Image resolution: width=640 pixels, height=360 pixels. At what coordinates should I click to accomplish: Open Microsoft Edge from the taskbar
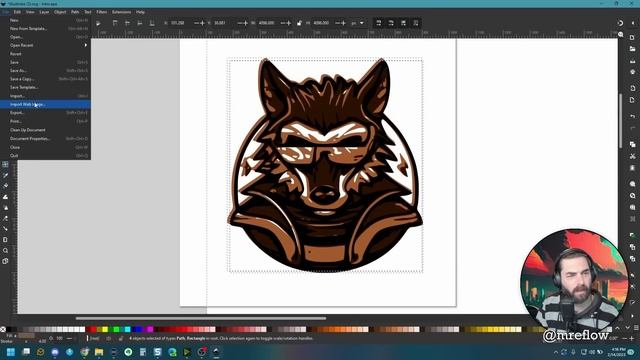point(172,352)
